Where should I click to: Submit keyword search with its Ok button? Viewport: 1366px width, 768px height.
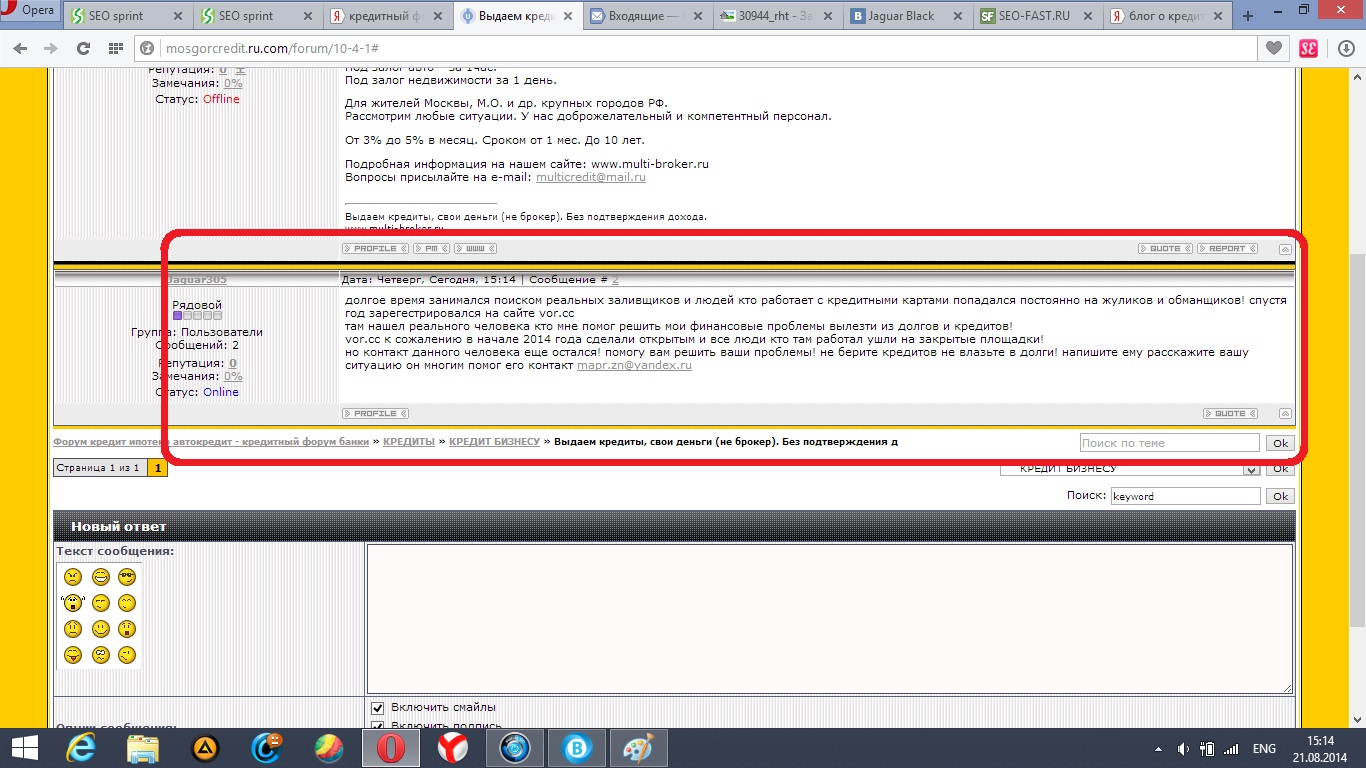pos(1280,496)
